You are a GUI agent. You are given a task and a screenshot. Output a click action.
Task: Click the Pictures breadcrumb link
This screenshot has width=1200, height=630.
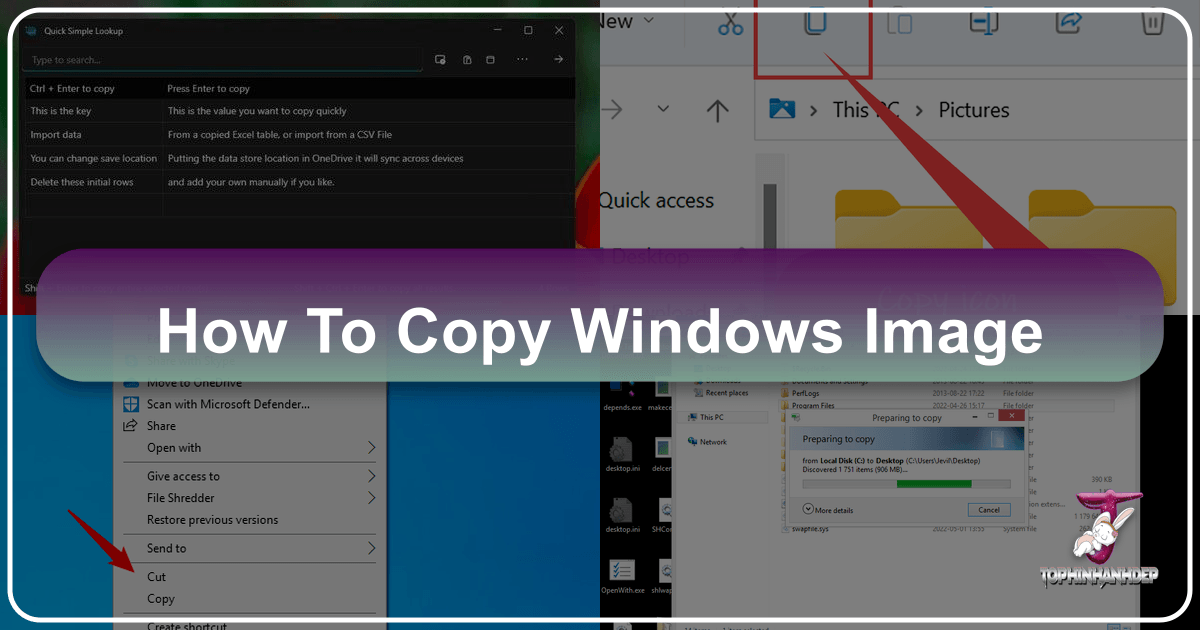[973, 110]
